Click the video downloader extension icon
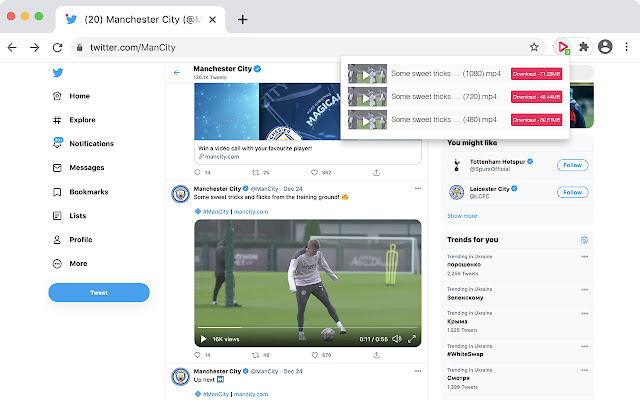This screenshot has height=400, width=640. tap(563, 47)
